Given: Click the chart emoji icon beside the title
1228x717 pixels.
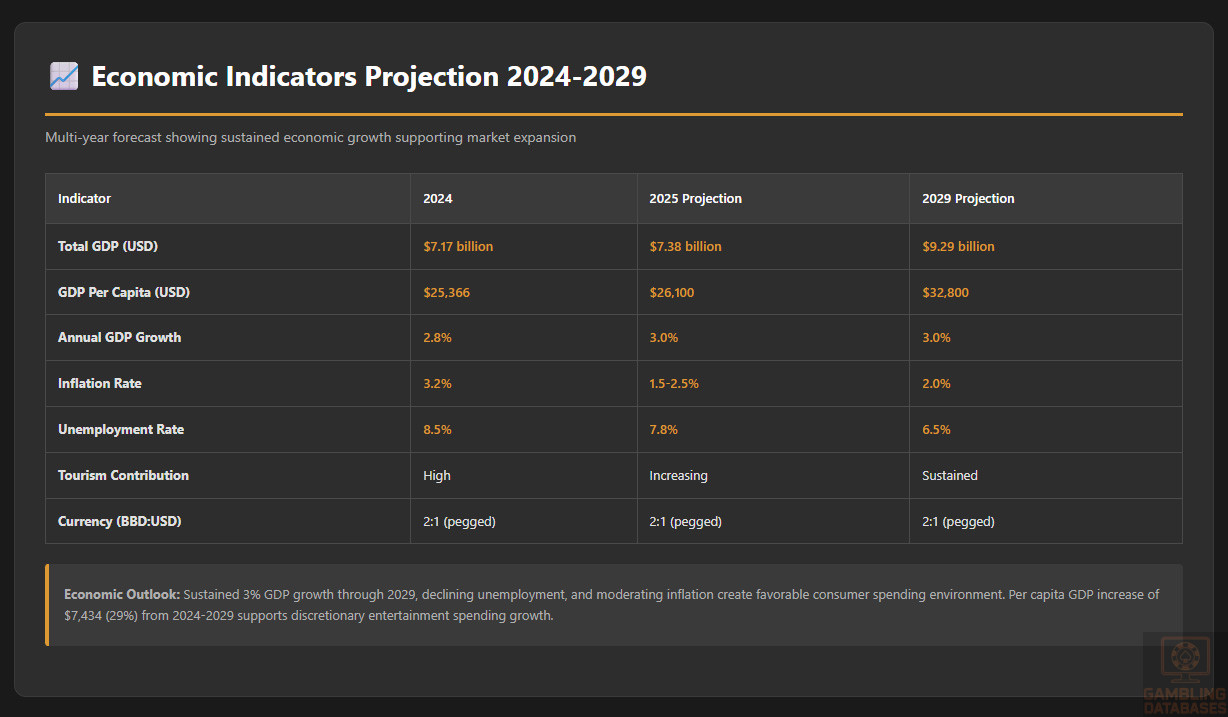Looking at the screenshot, I should 62,77.
